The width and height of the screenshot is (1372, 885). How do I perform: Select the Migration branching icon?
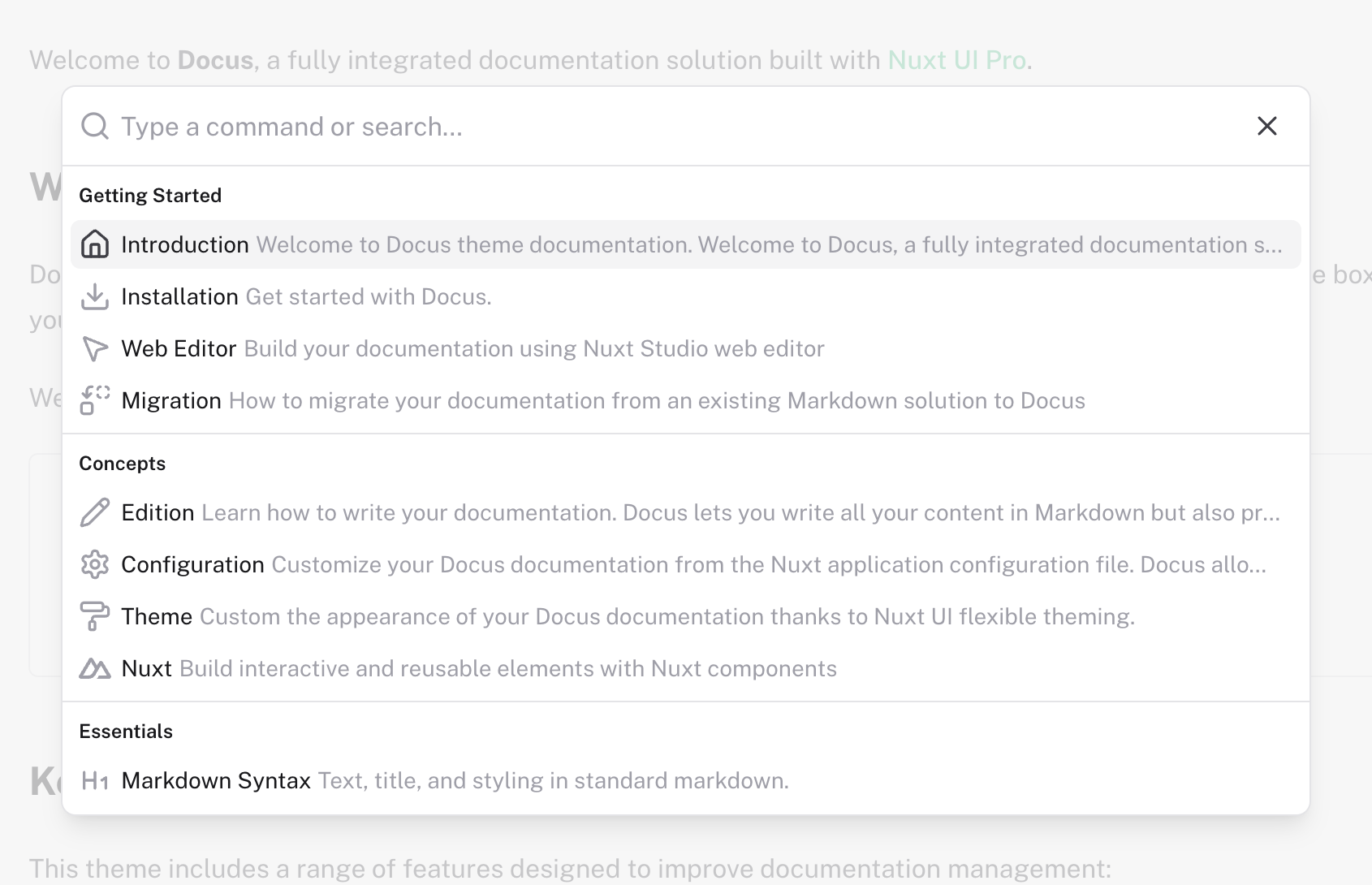click(x=95, y=400)
